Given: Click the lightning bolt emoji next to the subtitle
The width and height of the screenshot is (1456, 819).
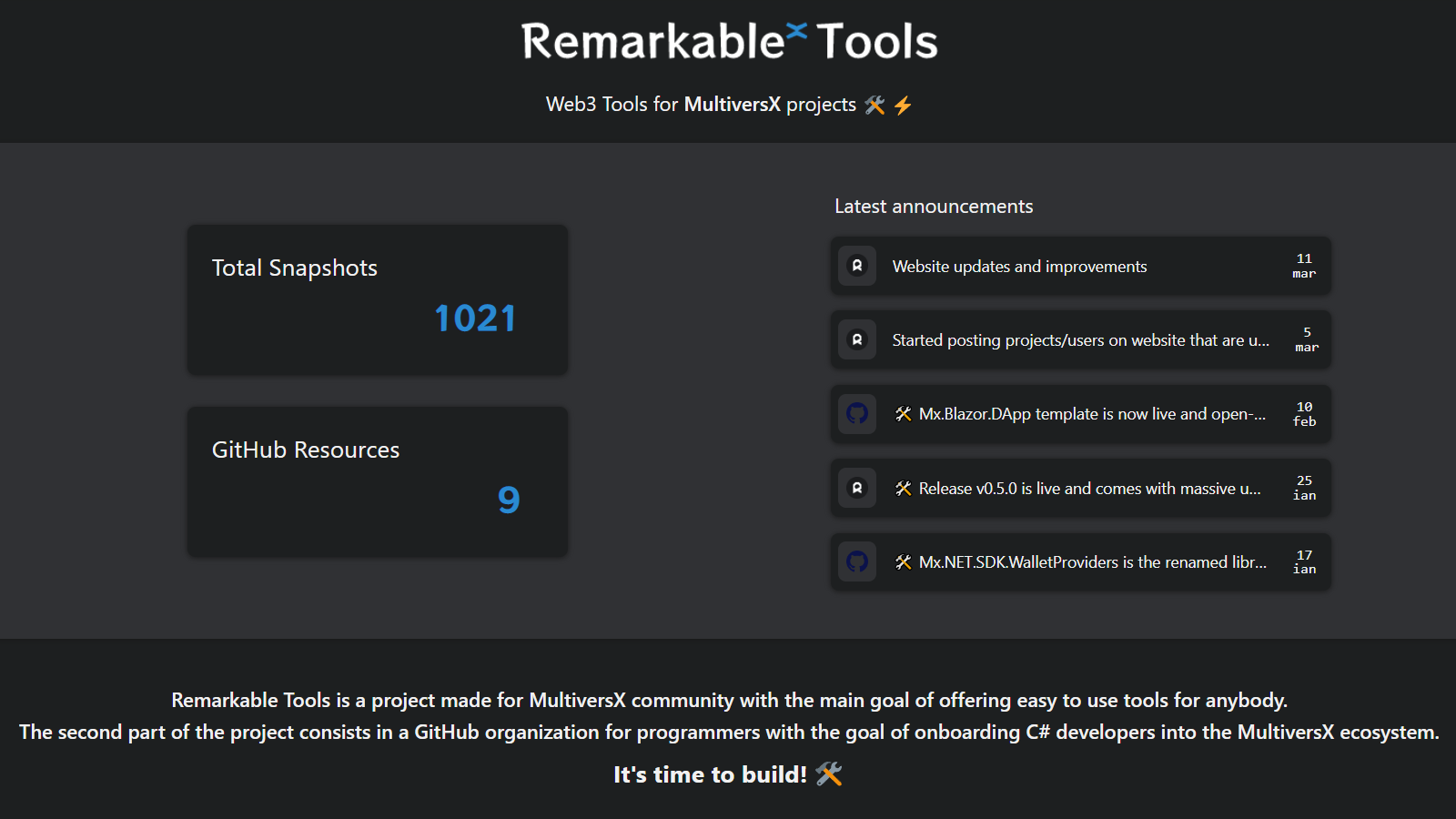Looking at the screenshot, I should (x=901, y=104).
